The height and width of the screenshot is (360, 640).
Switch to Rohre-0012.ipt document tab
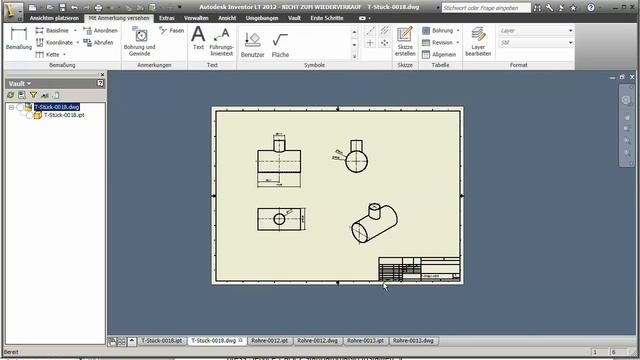[269, 341]
